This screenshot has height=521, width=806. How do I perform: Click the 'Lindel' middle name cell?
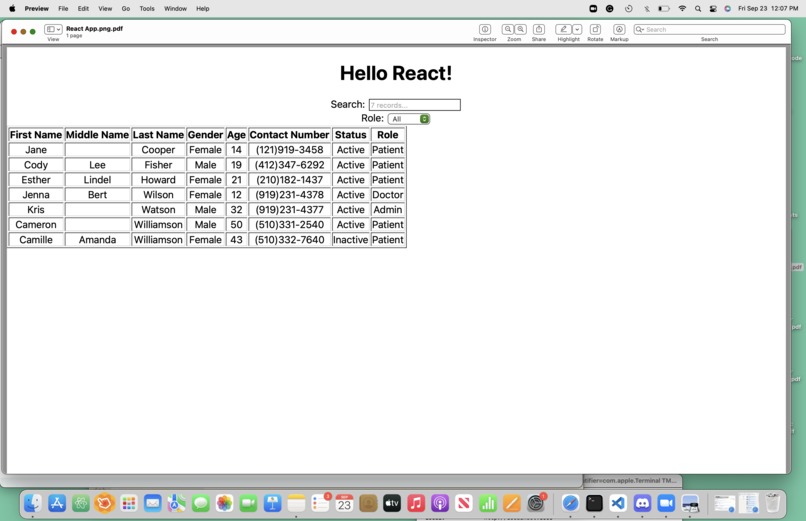click(x=97, y=180)
